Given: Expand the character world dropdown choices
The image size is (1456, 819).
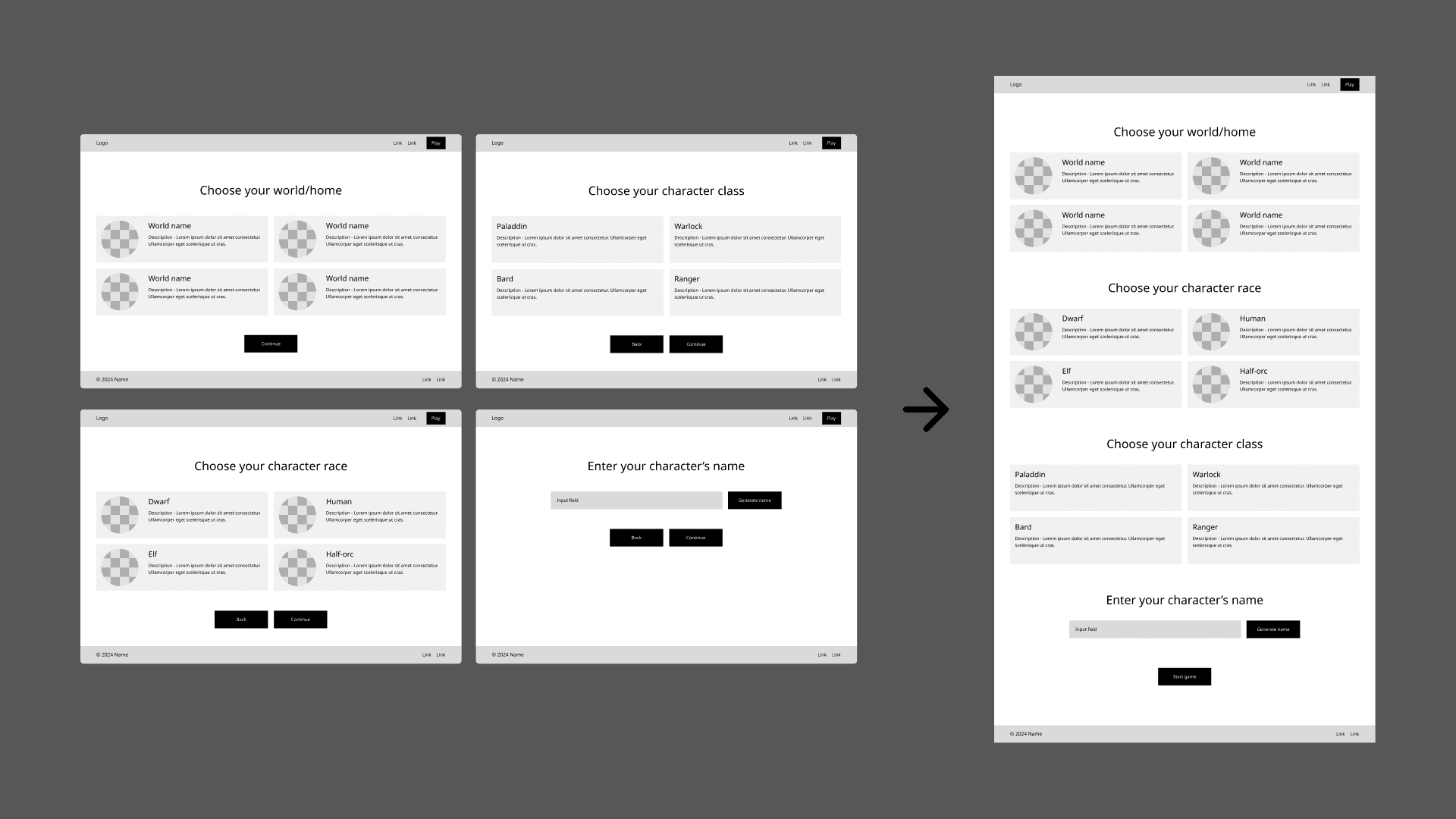Looking at the screenshot, I should (1184, 131).
